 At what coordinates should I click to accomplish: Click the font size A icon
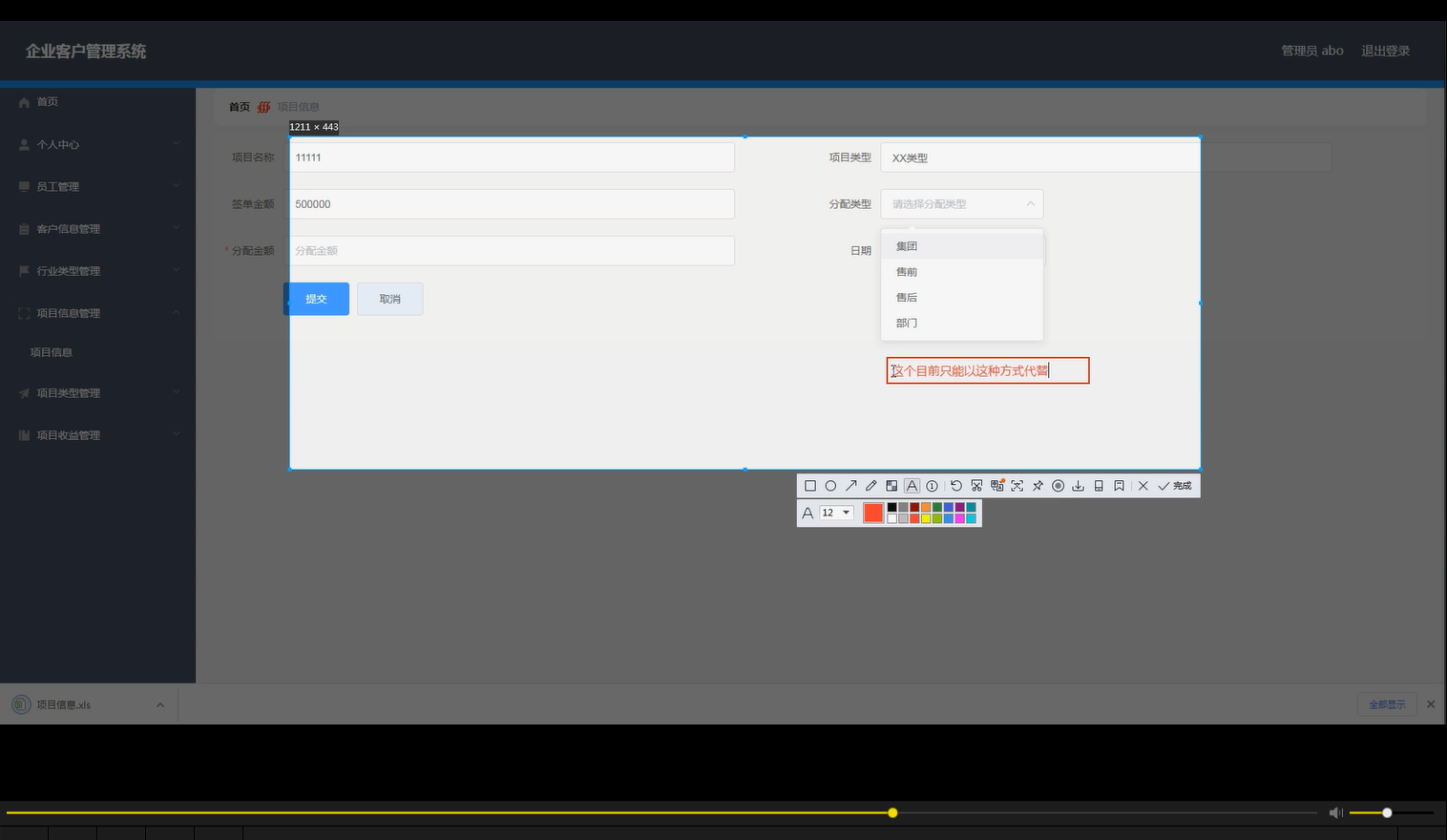click(807, 514)
